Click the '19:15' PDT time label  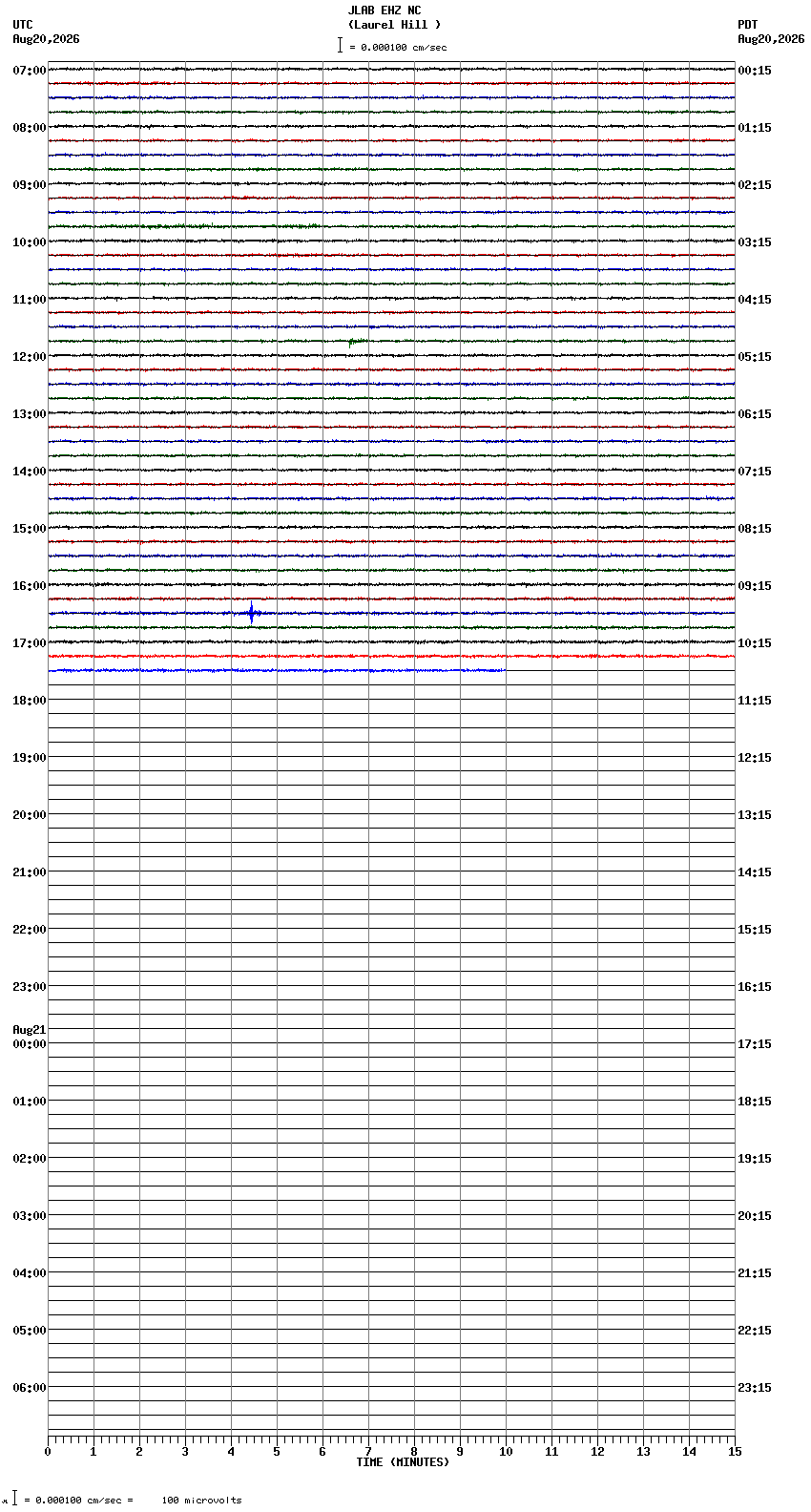click(x=755, y=1159)
